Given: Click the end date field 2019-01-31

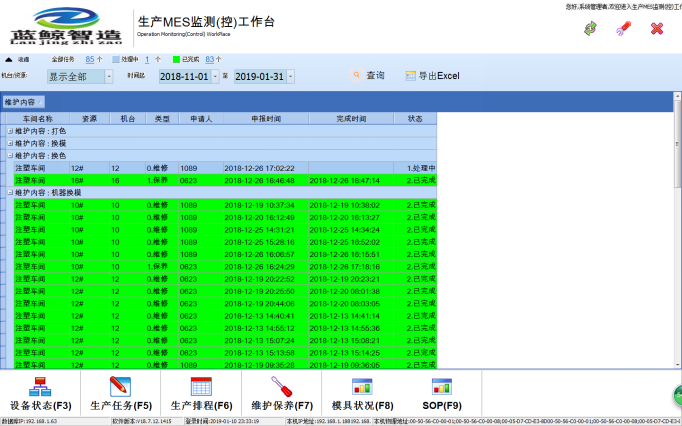Looking at the screenshot, I should pyautogui.click(x=260, y=77).
